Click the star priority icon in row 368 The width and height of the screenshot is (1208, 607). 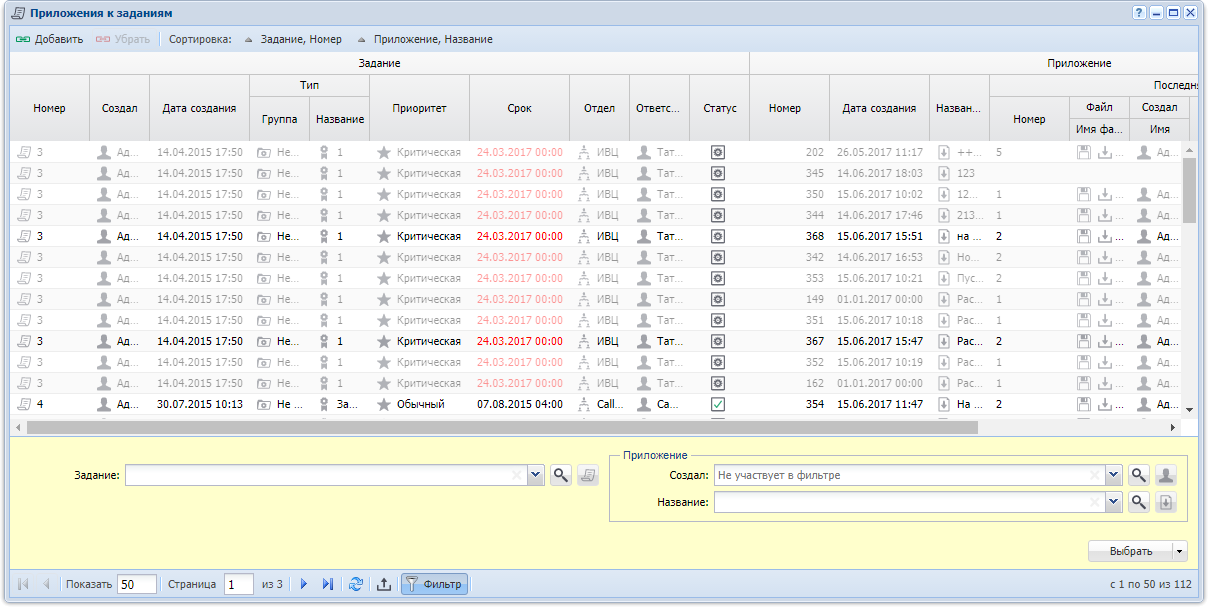(383, 236)
